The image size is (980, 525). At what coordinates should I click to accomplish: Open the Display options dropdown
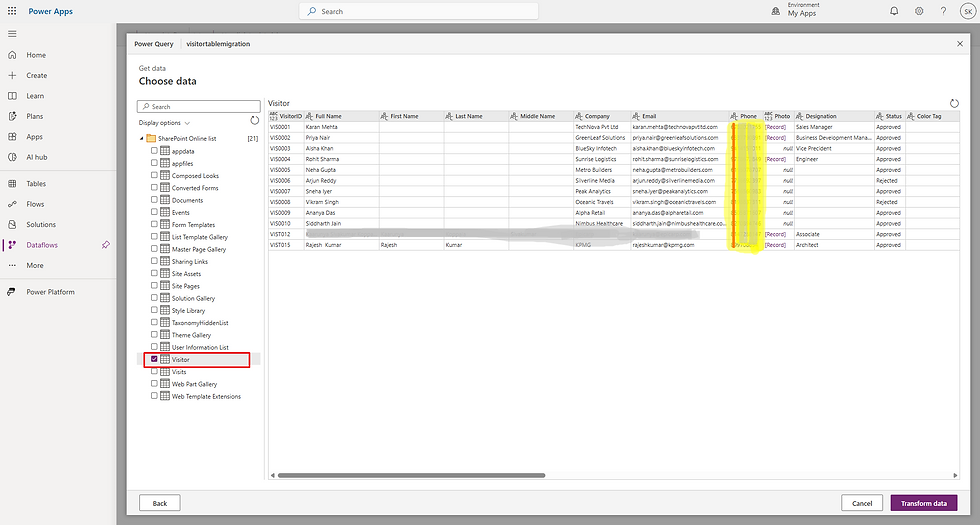164,123
